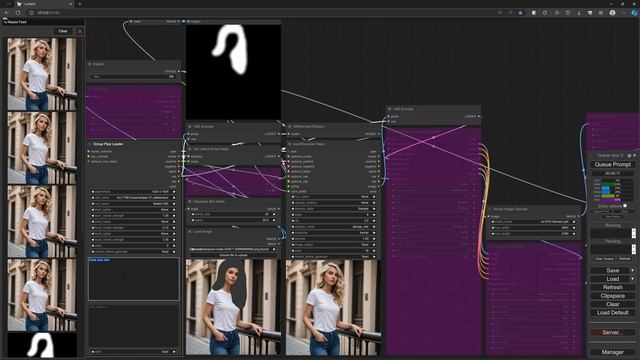The image size is (640, 360).
Task: Click choose file to upload button
Action: 233,255
